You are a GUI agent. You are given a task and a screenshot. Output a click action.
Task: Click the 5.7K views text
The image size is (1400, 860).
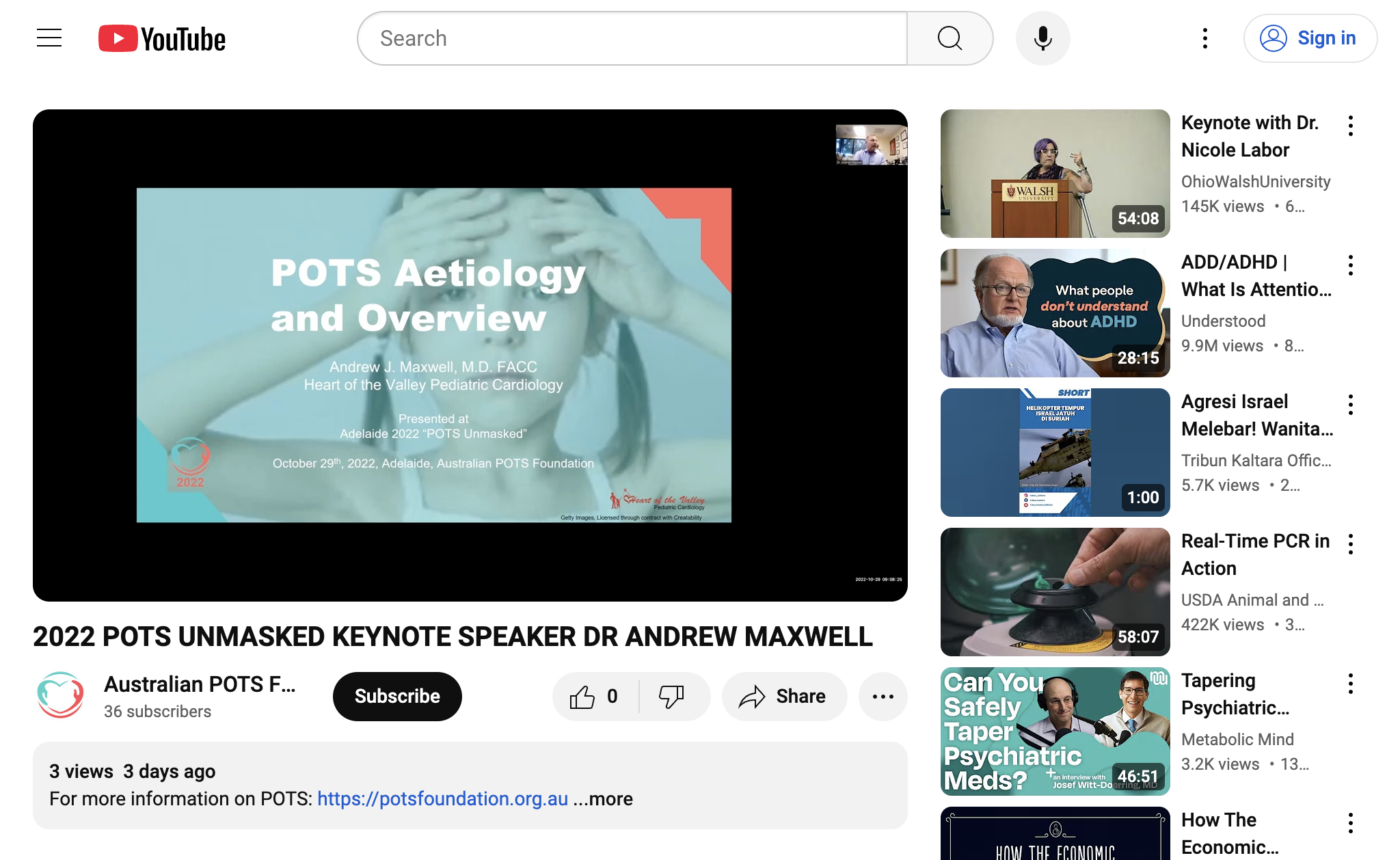1220,485
